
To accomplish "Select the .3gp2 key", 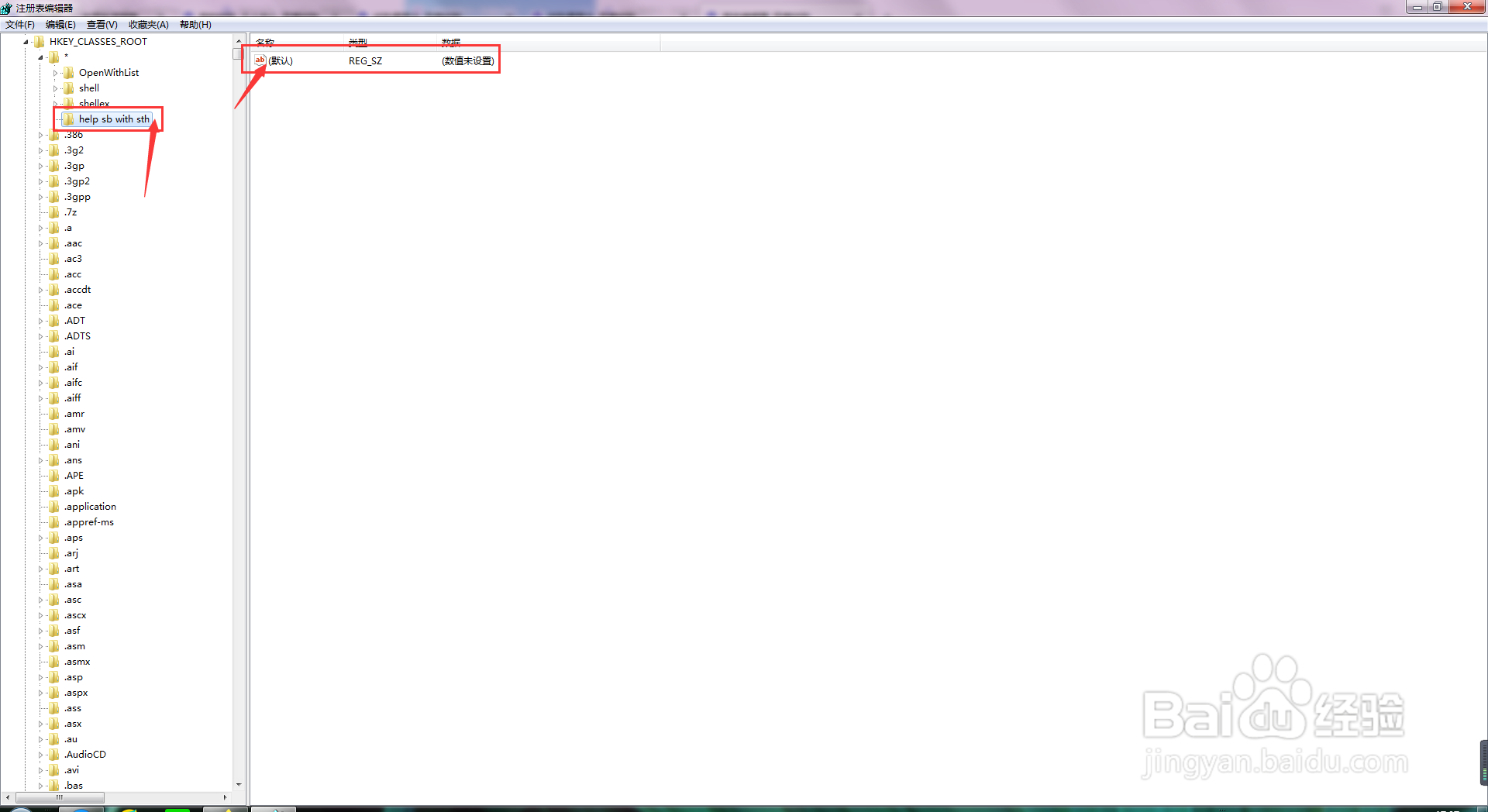I will point(77,181).
